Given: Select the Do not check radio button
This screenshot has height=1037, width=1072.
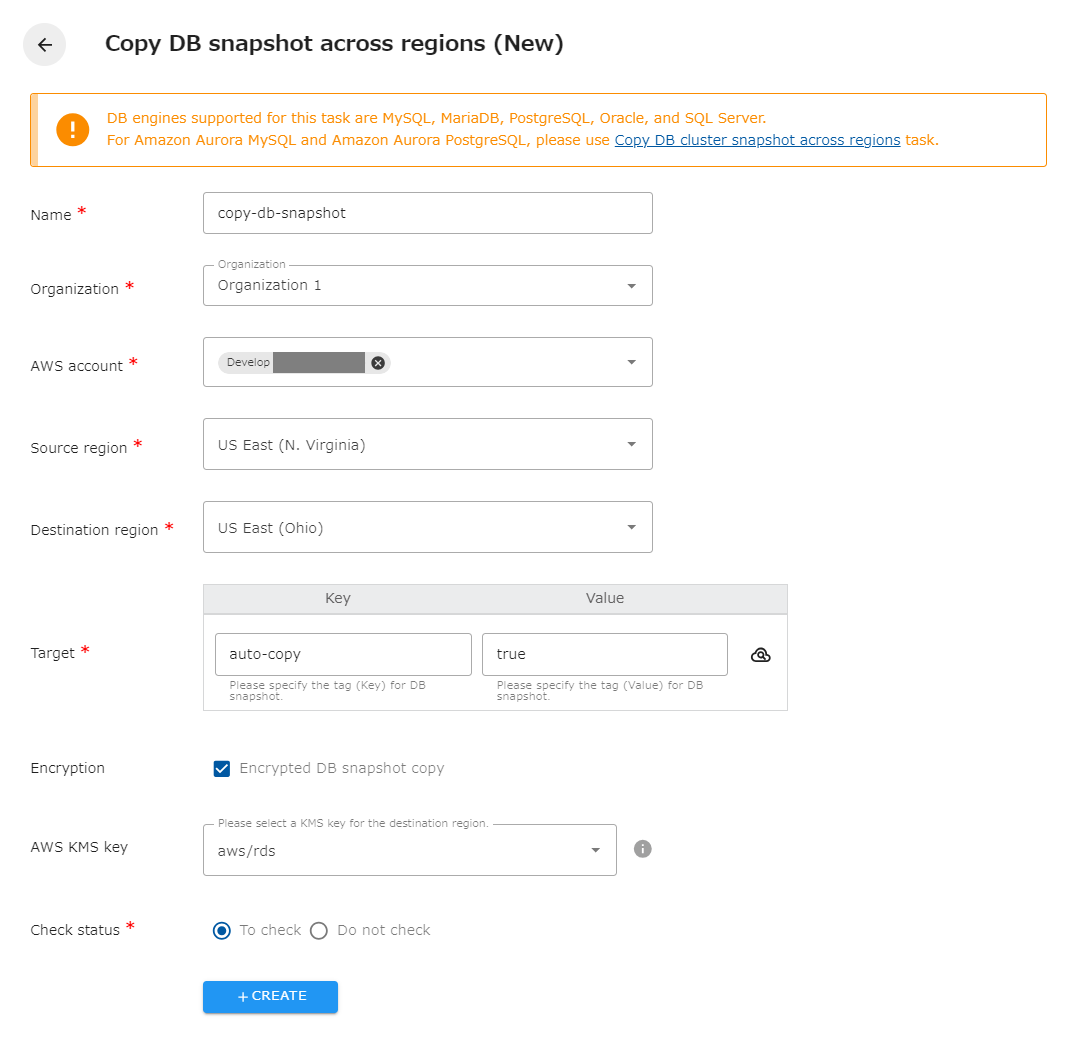Looking at the screenshot, I should point(318,930).
